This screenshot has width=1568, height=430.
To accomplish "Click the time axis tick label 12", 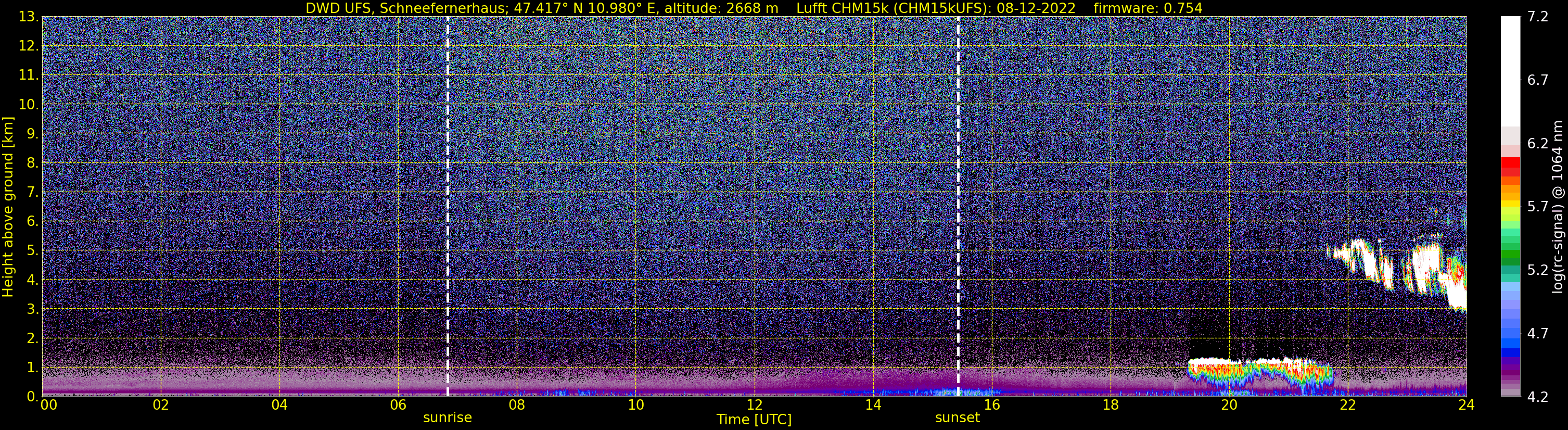I will (x=754, y=406).
